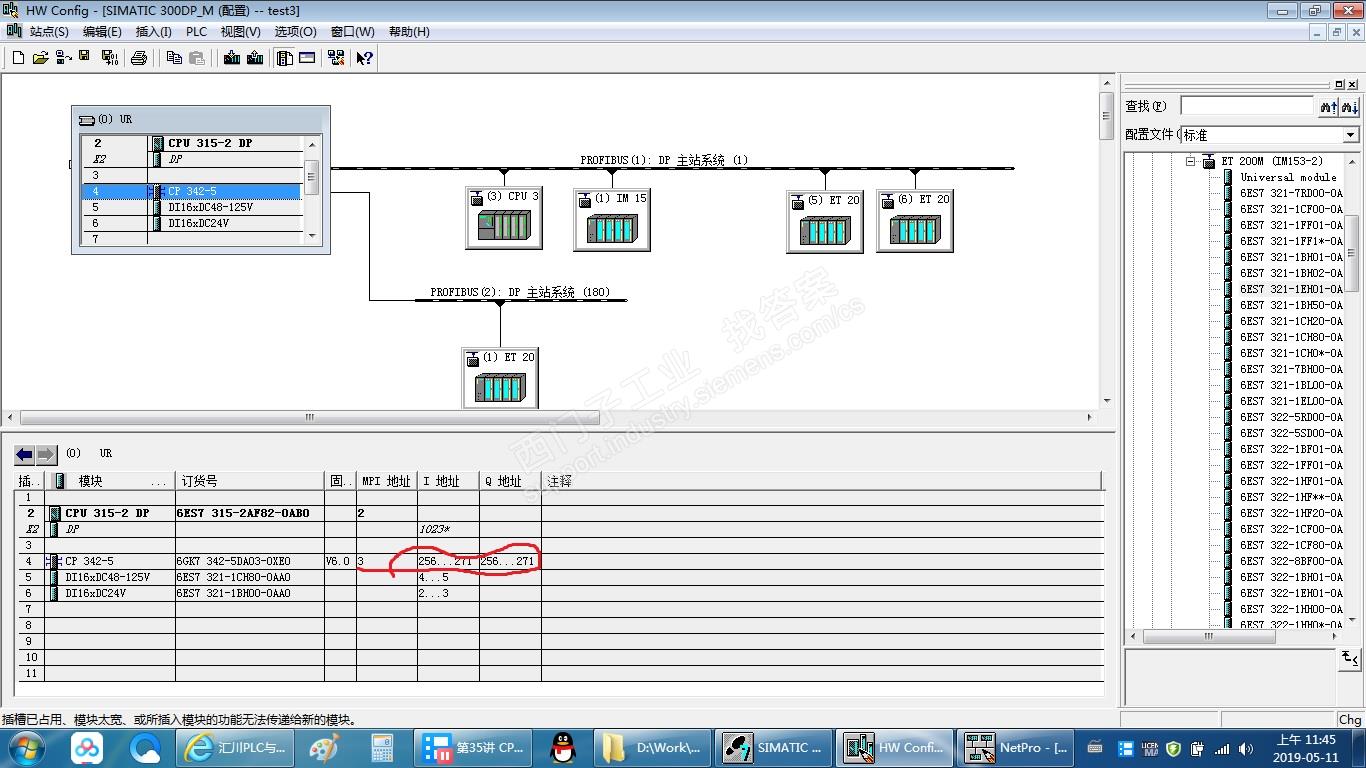The image size is (1366, 768).
Task: Select CP 342-5 in the UR rack window
Action: tap(192, 191)
